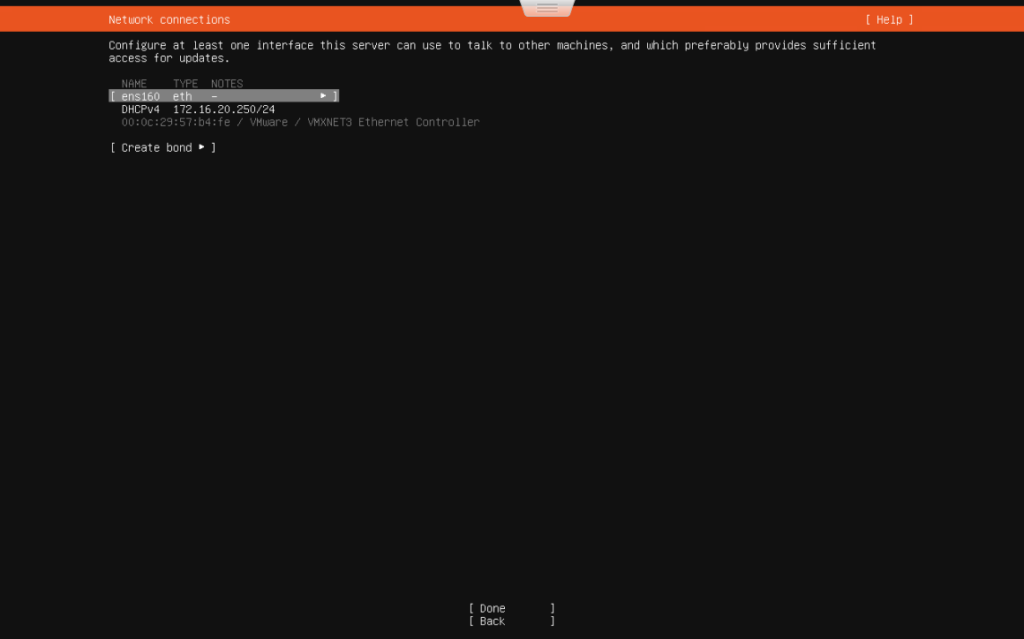This screenshot has width=1024, height=639.
Task: Click the TYPE column header
Action: [x=185, y=83]
